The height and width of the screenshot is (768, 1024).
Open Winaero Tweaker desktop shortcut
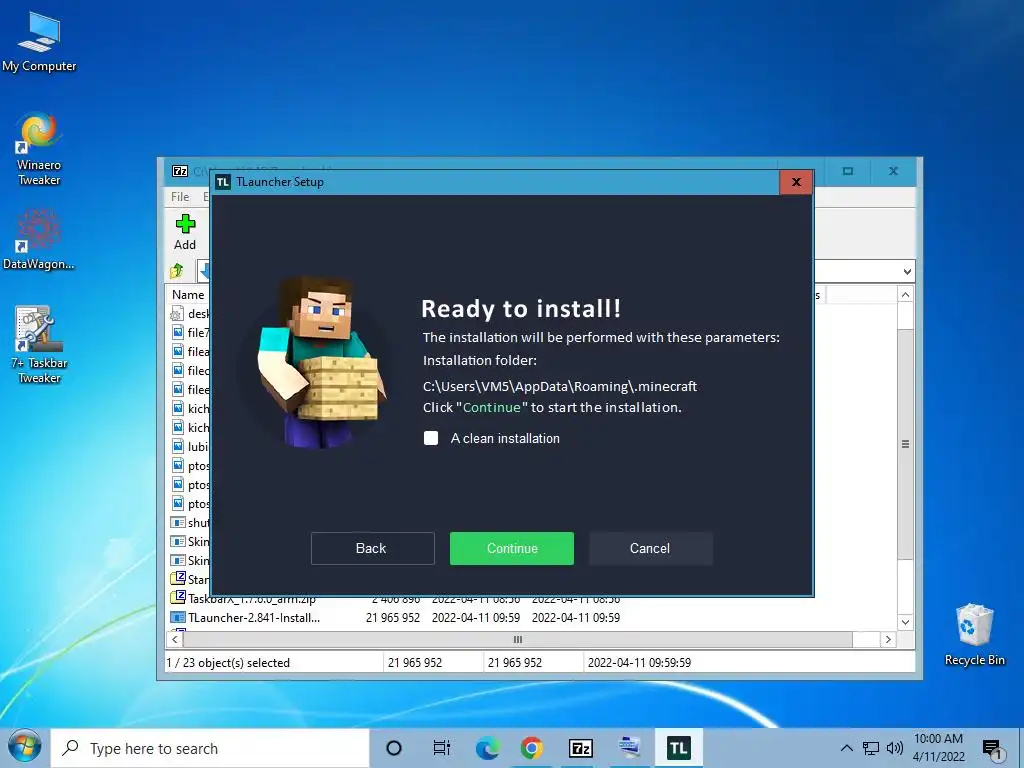[39, 148]
